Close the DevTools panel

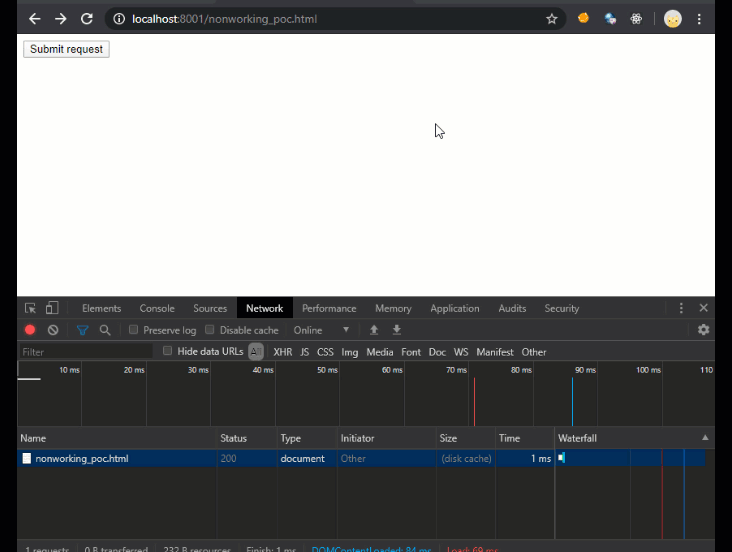coord(704,308)
